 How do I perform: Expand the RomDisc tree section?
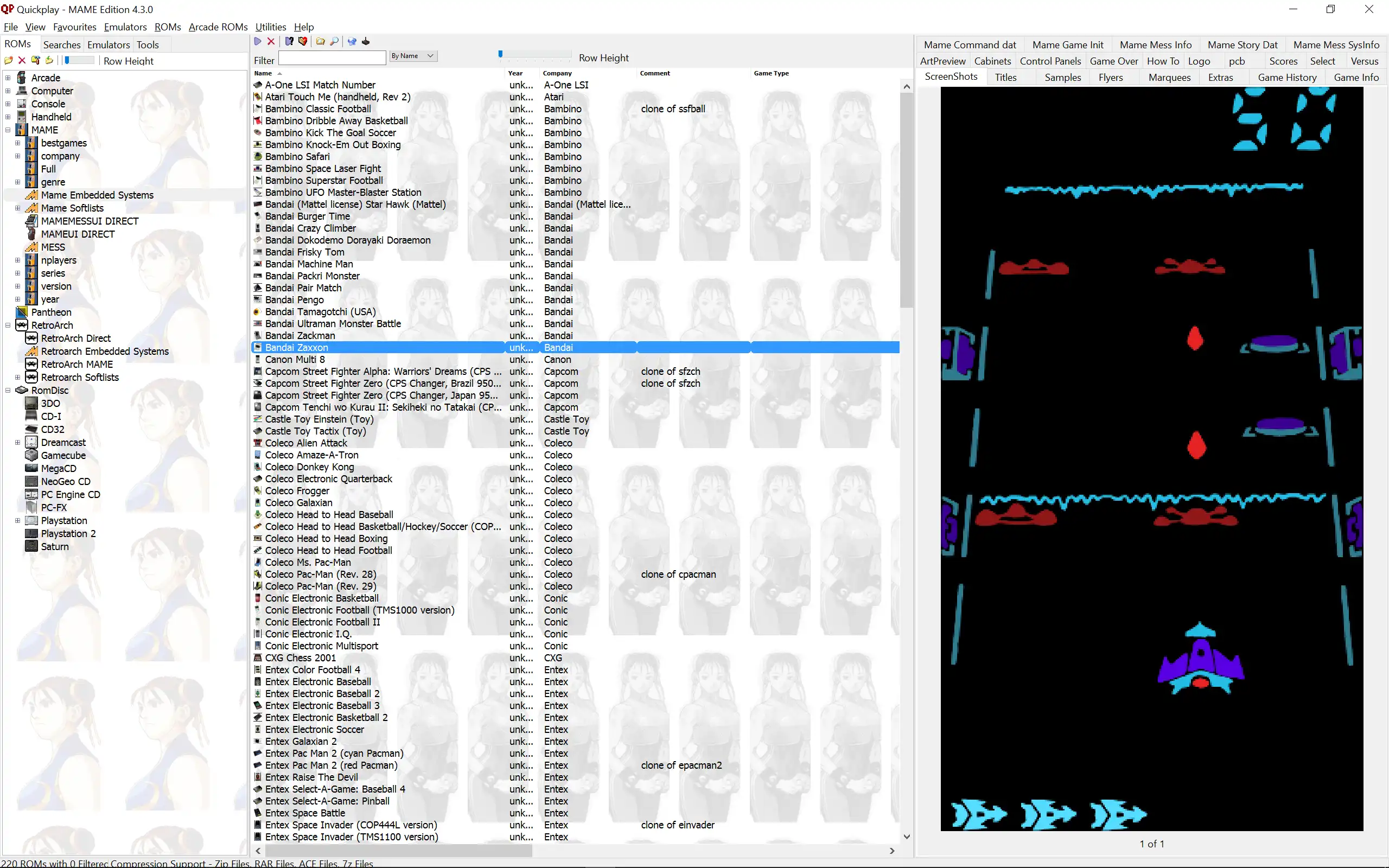pyautogui.click(x=8, y=390)
